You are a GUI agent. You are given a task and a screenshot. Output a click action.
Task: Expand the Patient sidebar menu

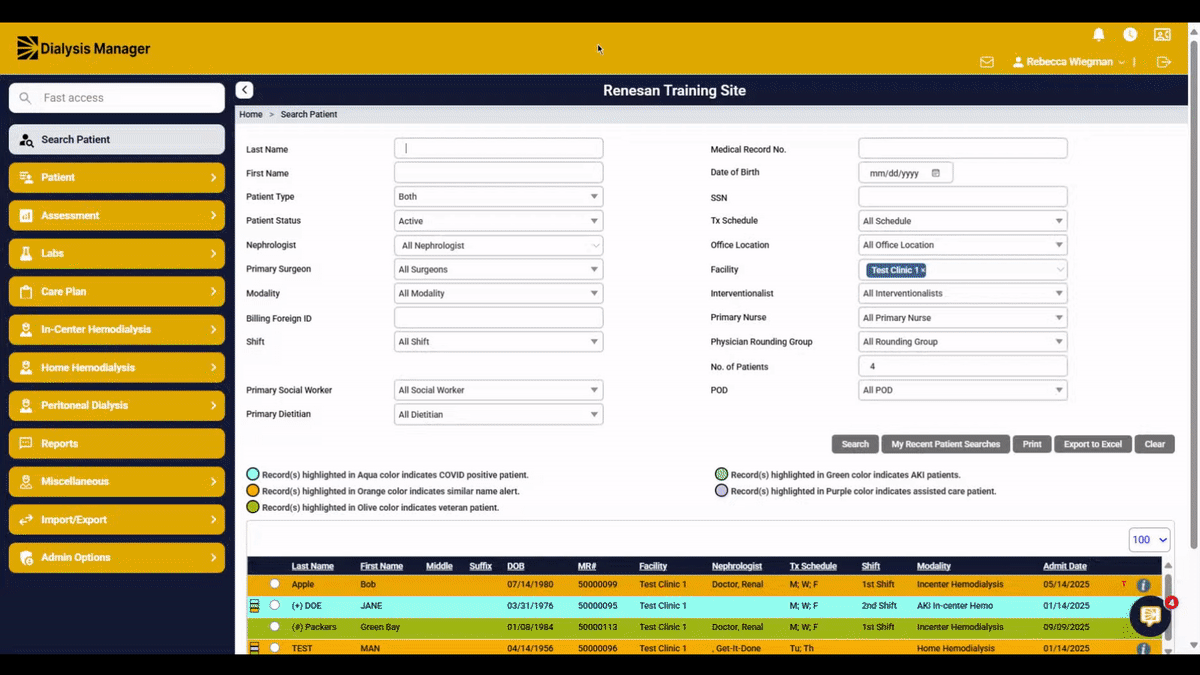point(117,178)
